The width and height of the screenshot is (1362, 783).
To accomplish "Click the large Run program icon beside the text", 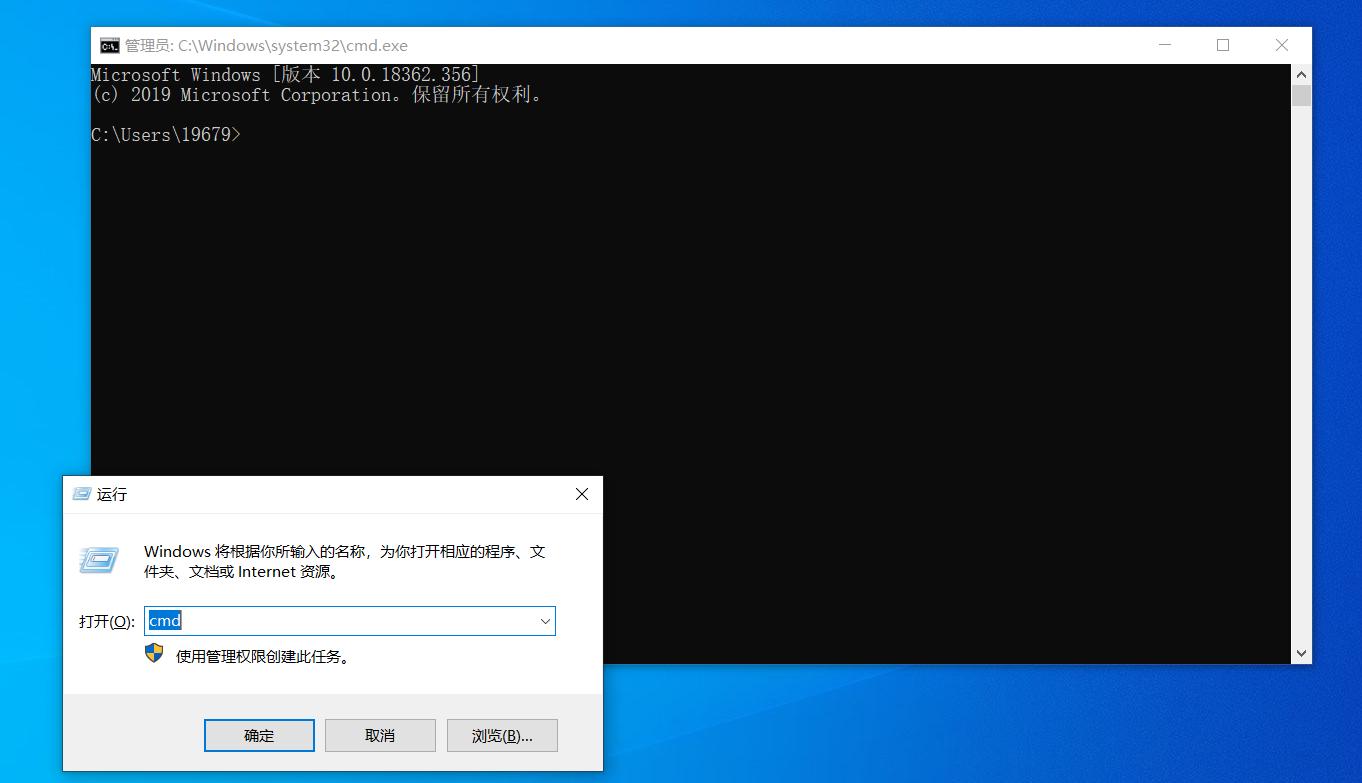I will [x=98, y=561].
